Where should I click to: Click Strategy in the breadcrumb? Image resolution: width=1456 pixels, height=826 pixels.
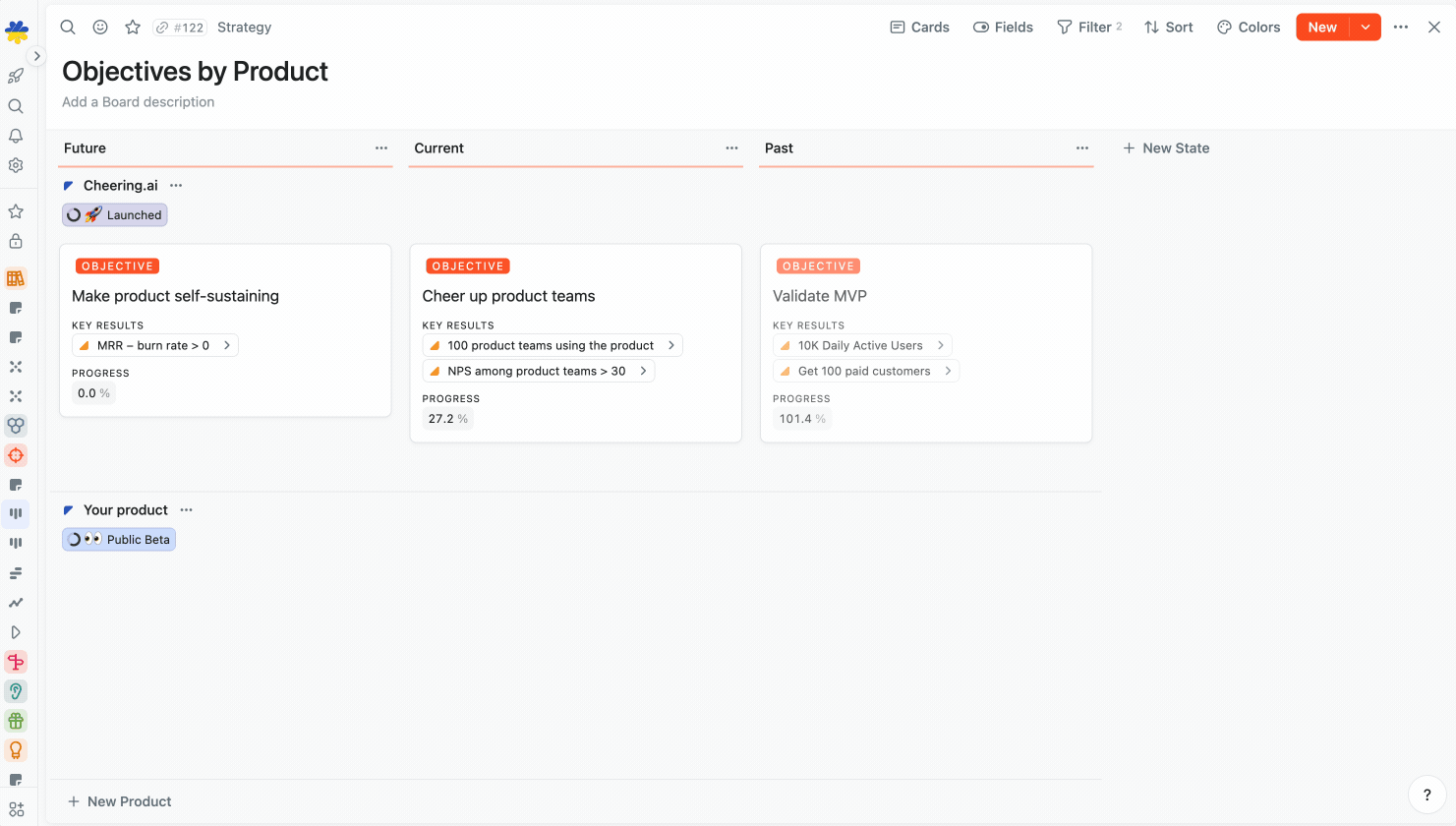click(244, 27)
